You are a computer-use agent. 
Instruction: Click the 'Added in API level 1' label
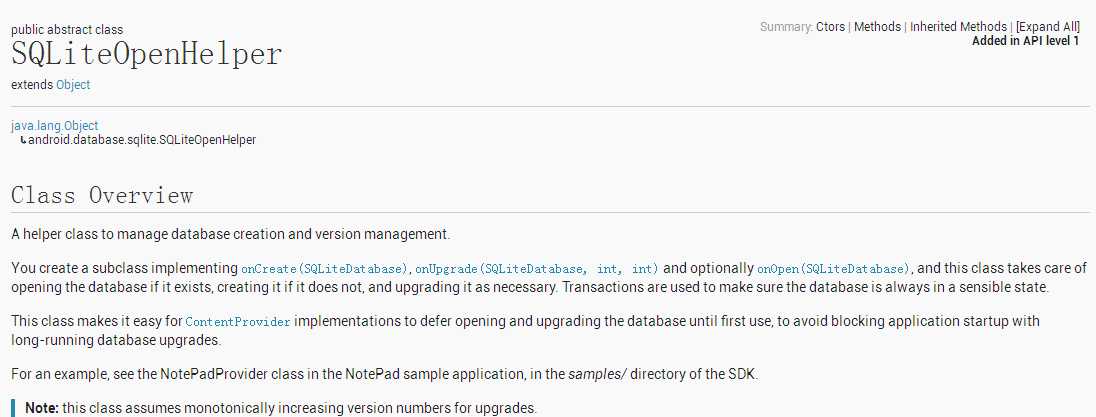1025,41
